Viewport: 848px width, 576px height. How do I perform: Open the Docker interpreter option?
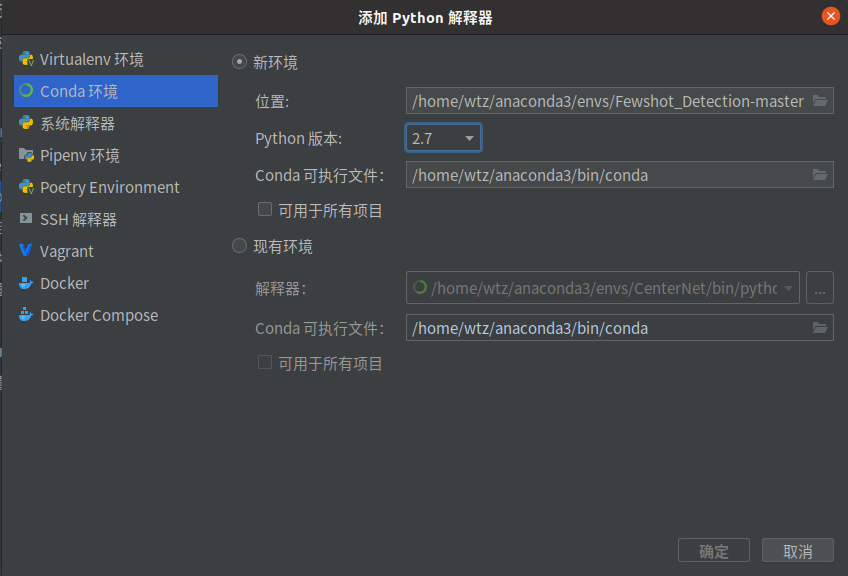click(x=65, y=283)
